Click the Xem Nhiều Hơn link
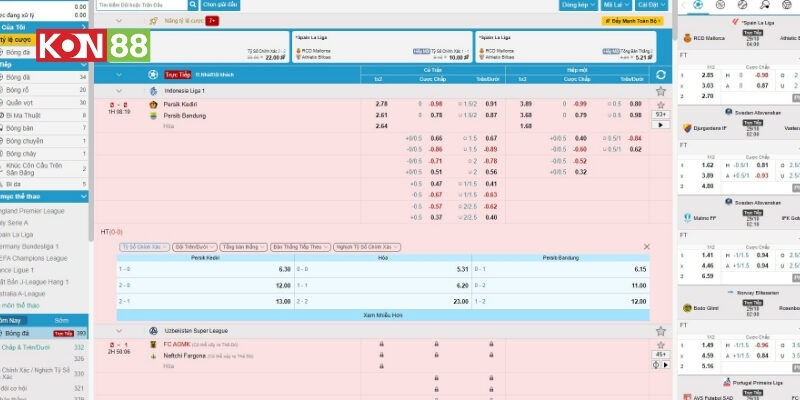The width and height of the screenshot is (800, 400). pos(384,314)
